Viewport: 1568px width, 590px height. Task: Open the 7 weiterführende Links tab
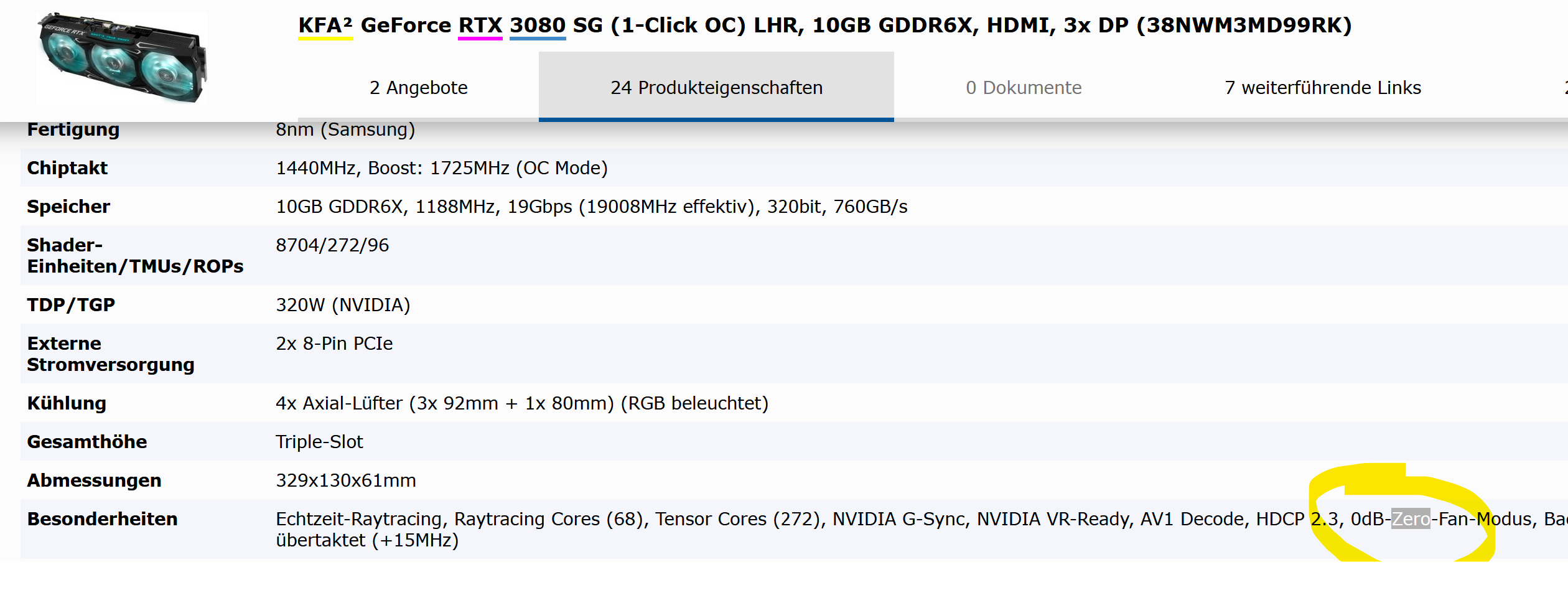click(1323, 88)
